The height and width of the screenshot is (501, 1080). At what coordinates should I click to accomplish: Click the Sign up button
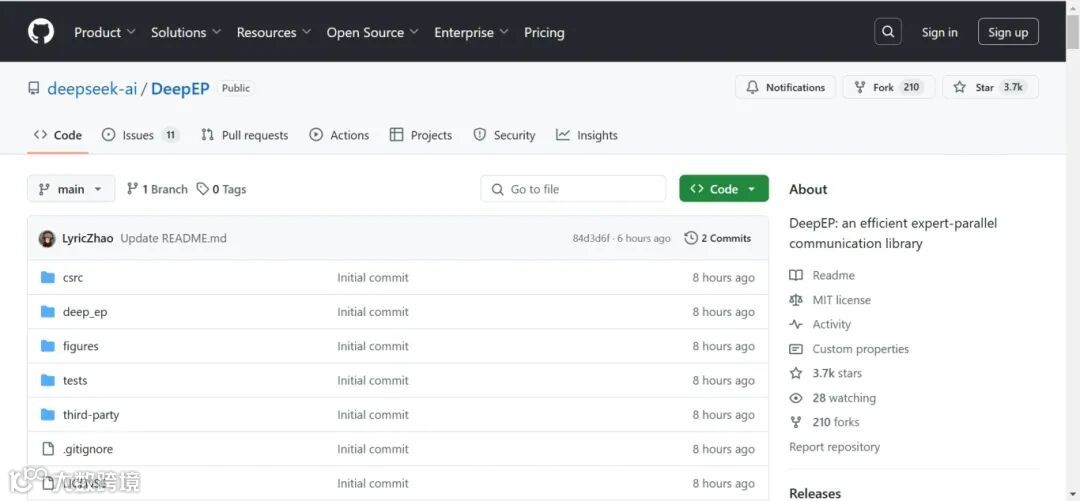click(x=1008, y=32)
